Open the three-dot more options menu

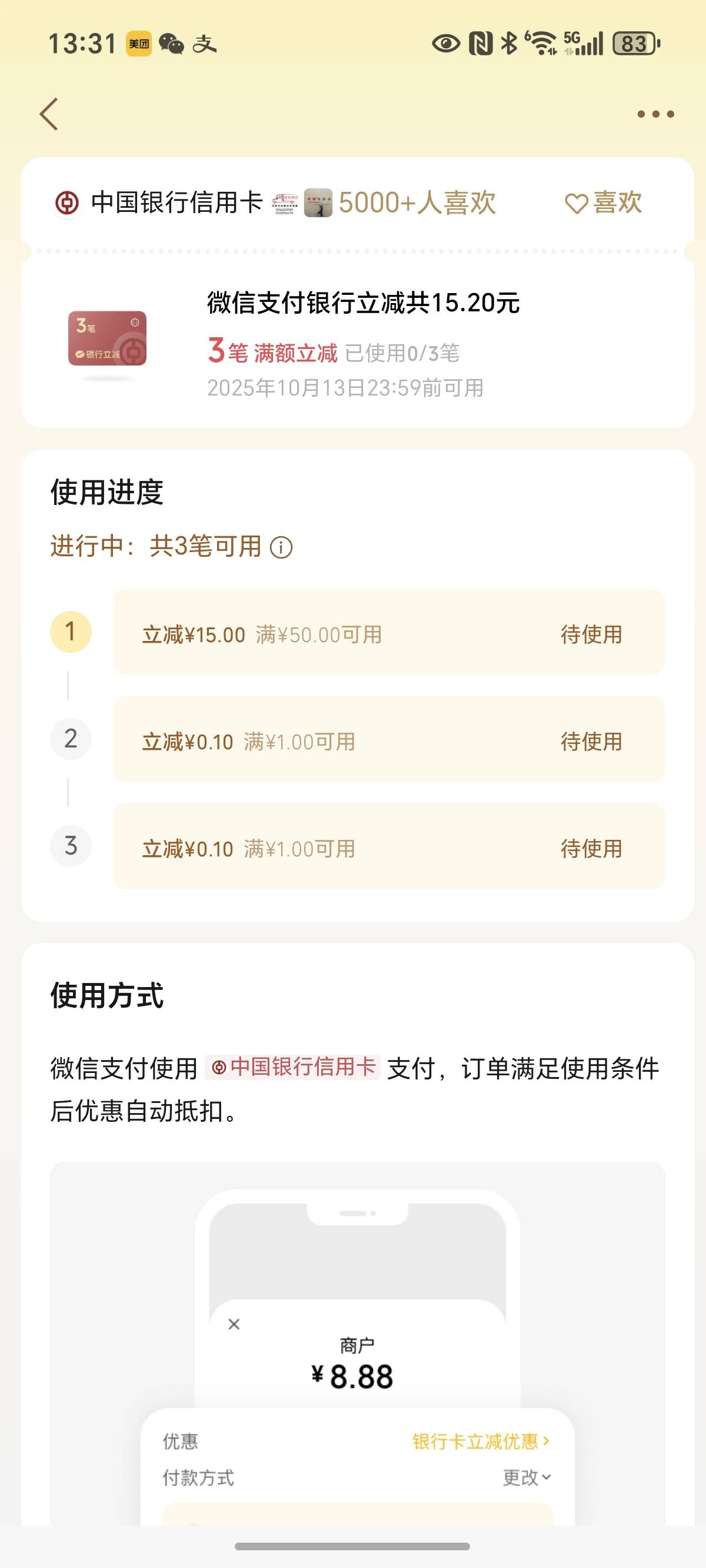tap(655, 114)
